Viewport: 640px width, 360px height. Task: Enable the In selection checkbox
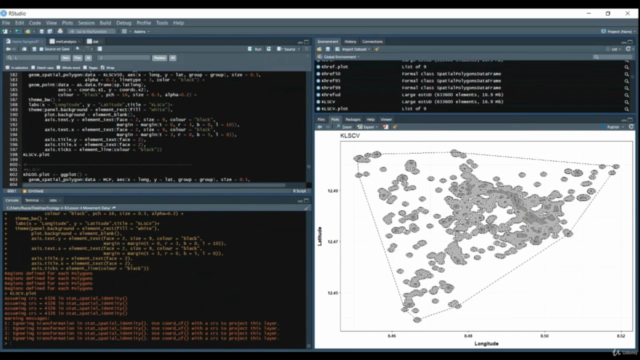pos(7,67)
